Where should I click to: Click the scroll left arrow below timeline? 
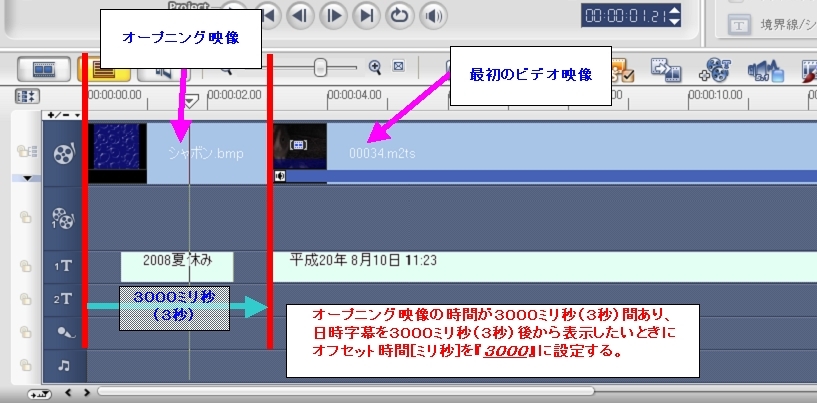point(68,393)
